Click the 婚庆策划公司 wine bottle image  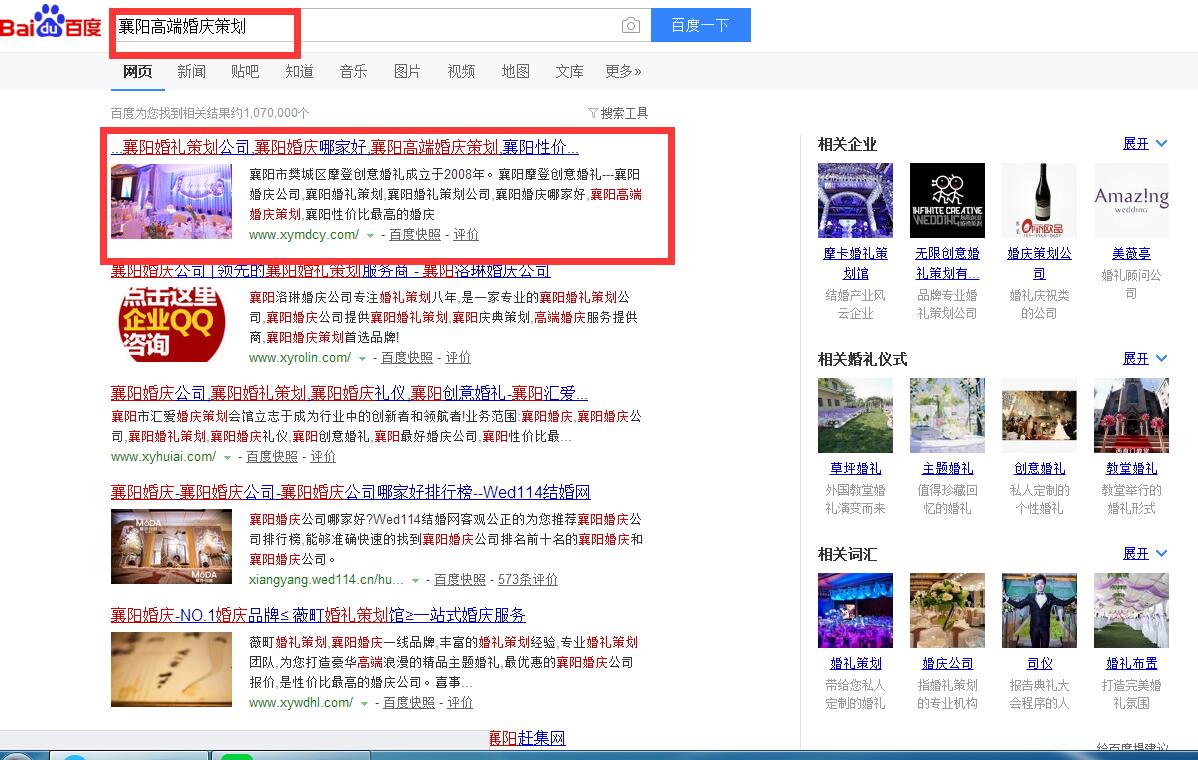pos(1039,200)
